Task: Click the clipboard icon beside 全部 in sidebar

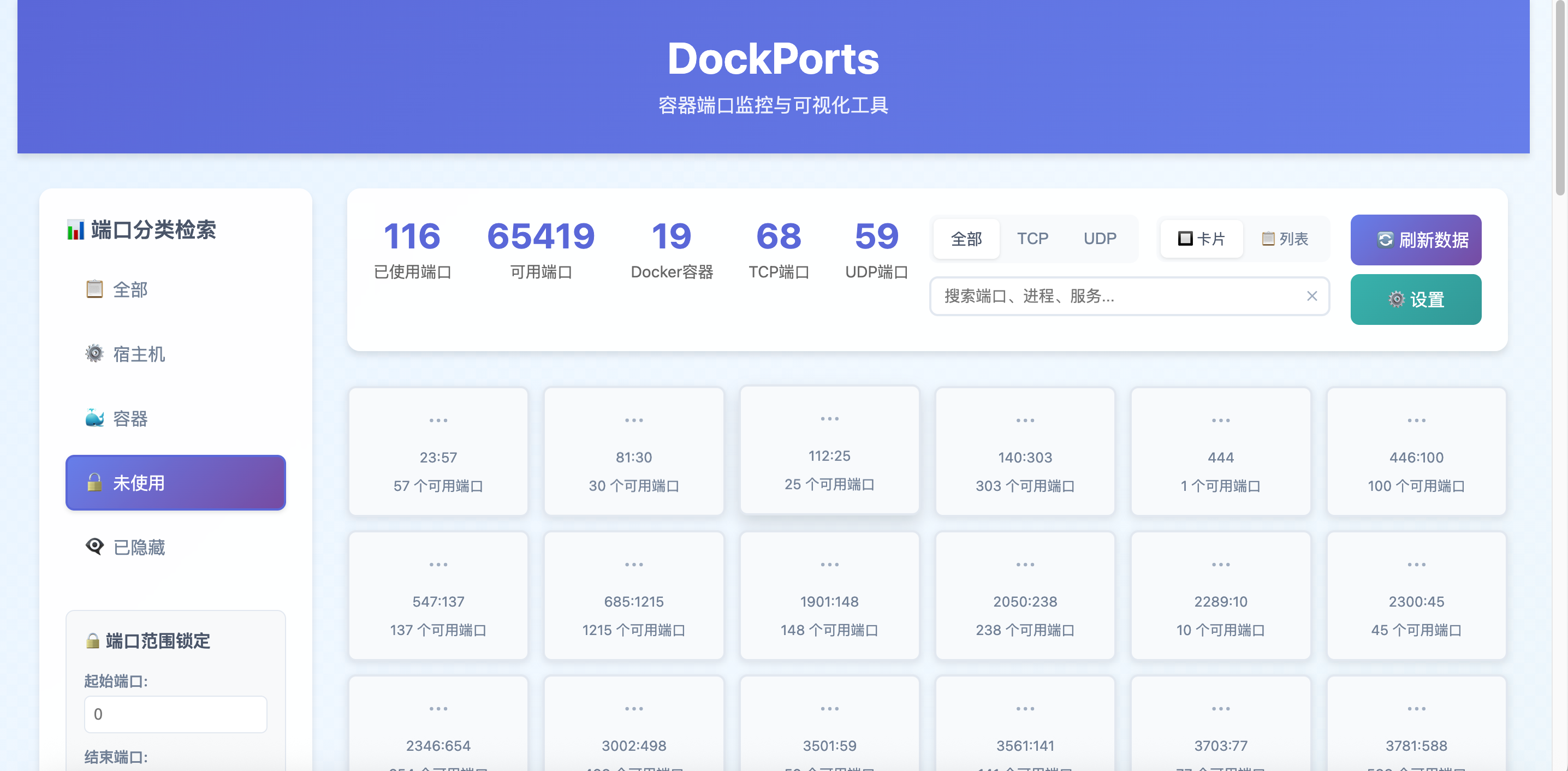Action: pyautogui.click(x=94, y=289)
